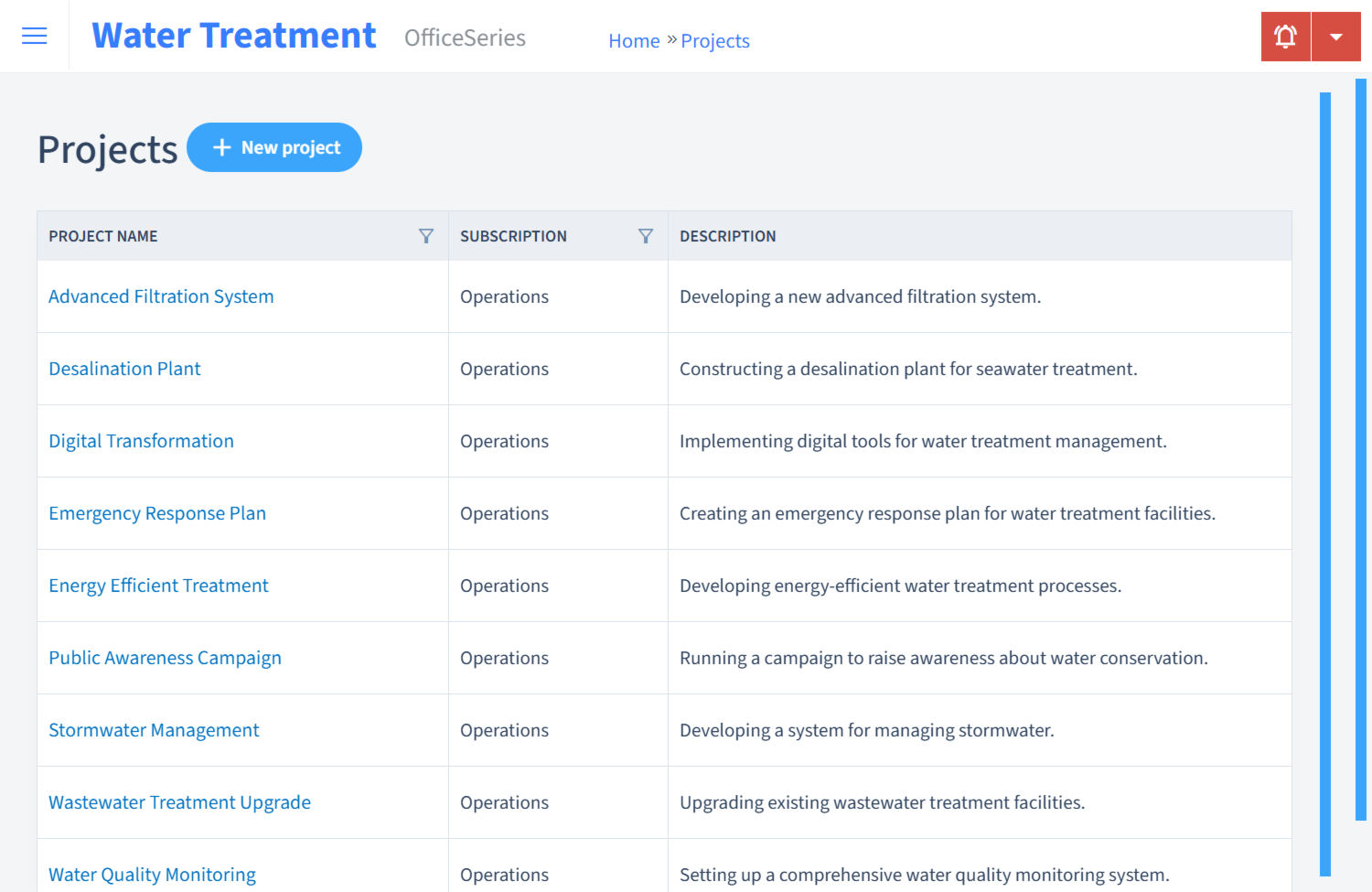The height and width of the screenshot is (892, 1372).
Task: Expand the dropdown next to the bell icon
Action: pos(1336,36)
